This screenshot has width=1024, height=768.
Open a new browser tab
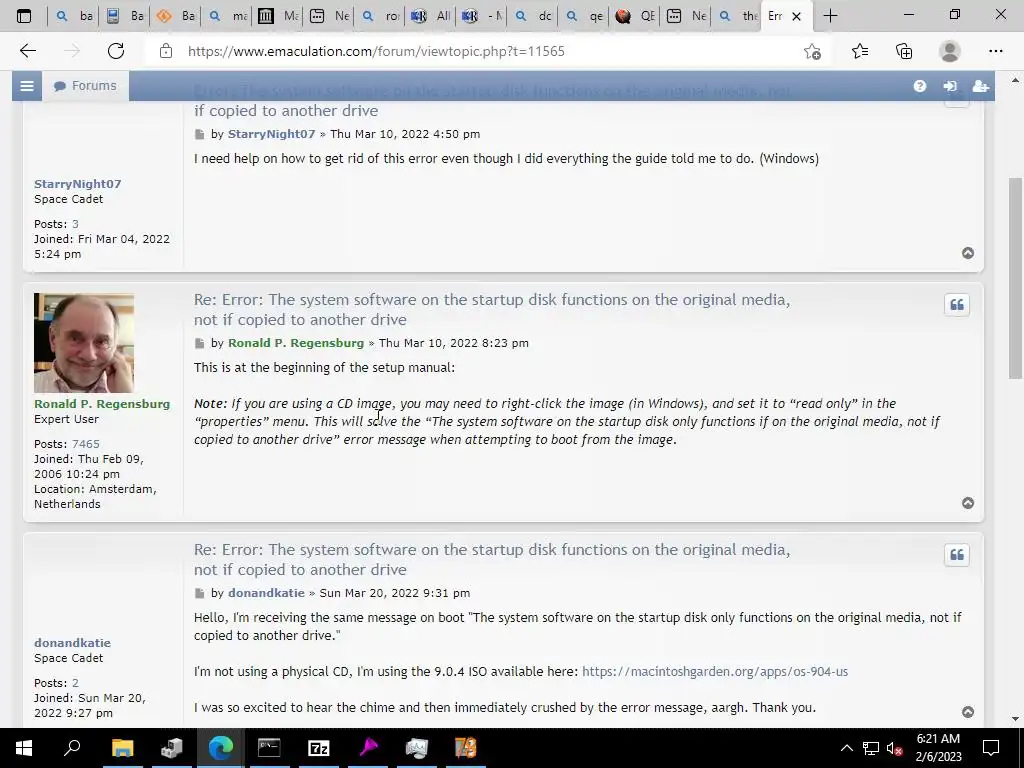click(830, 16)
